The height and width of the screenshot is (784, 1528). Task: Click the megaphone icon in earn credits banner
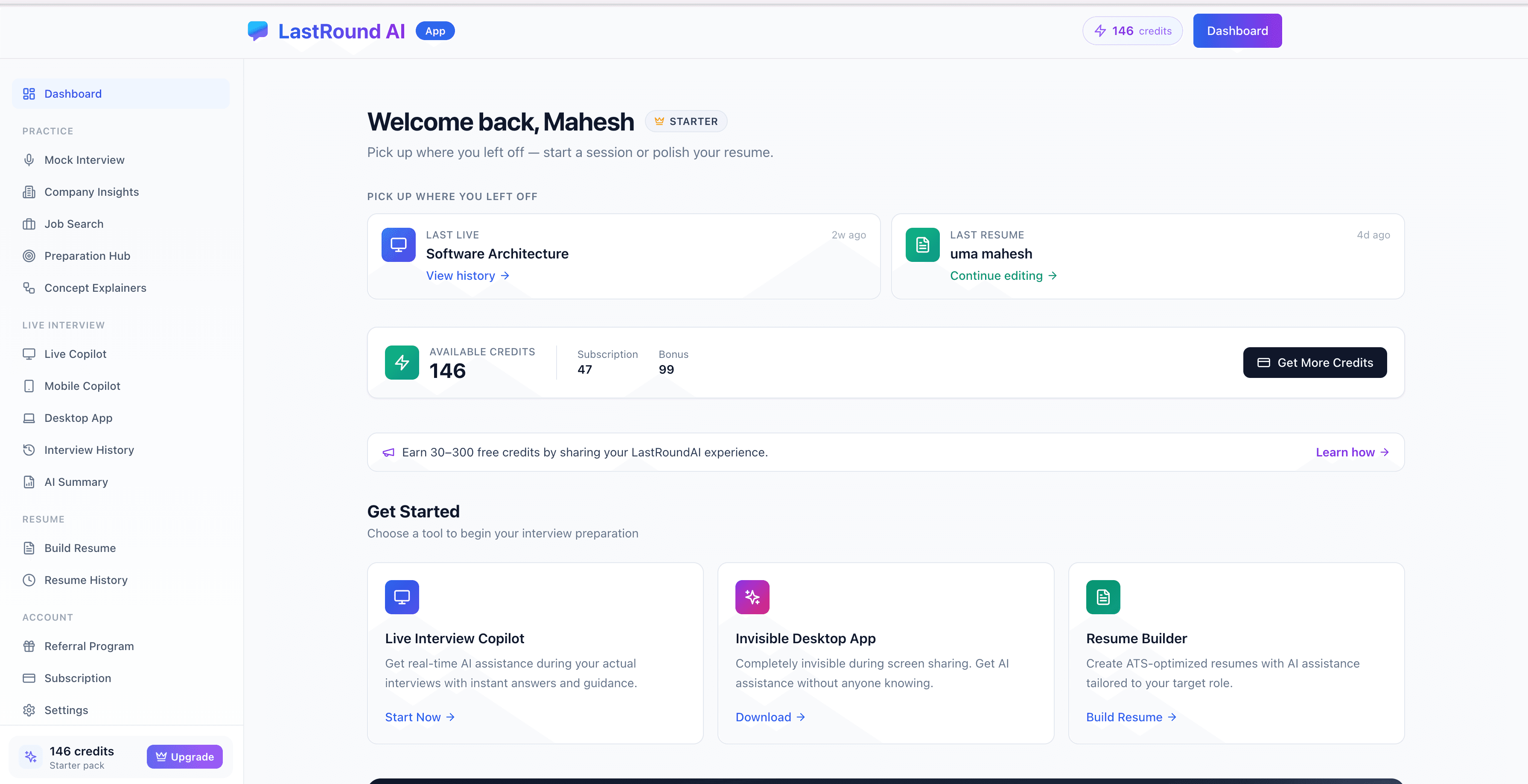(x=388, y=452)
